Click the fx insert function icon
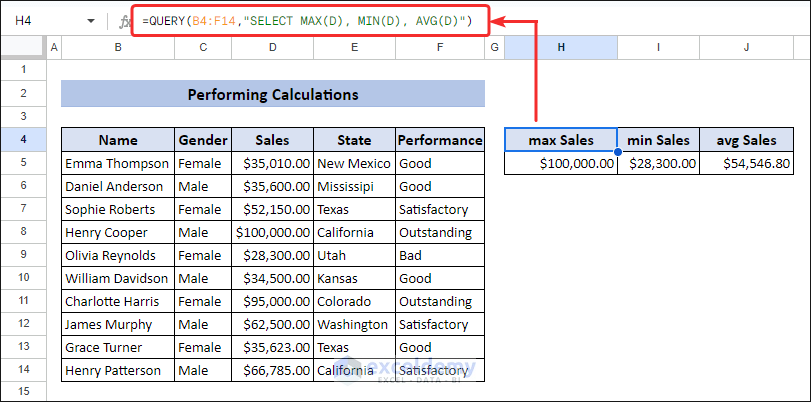Screen dimensions: 811x402 click(124, 20)
